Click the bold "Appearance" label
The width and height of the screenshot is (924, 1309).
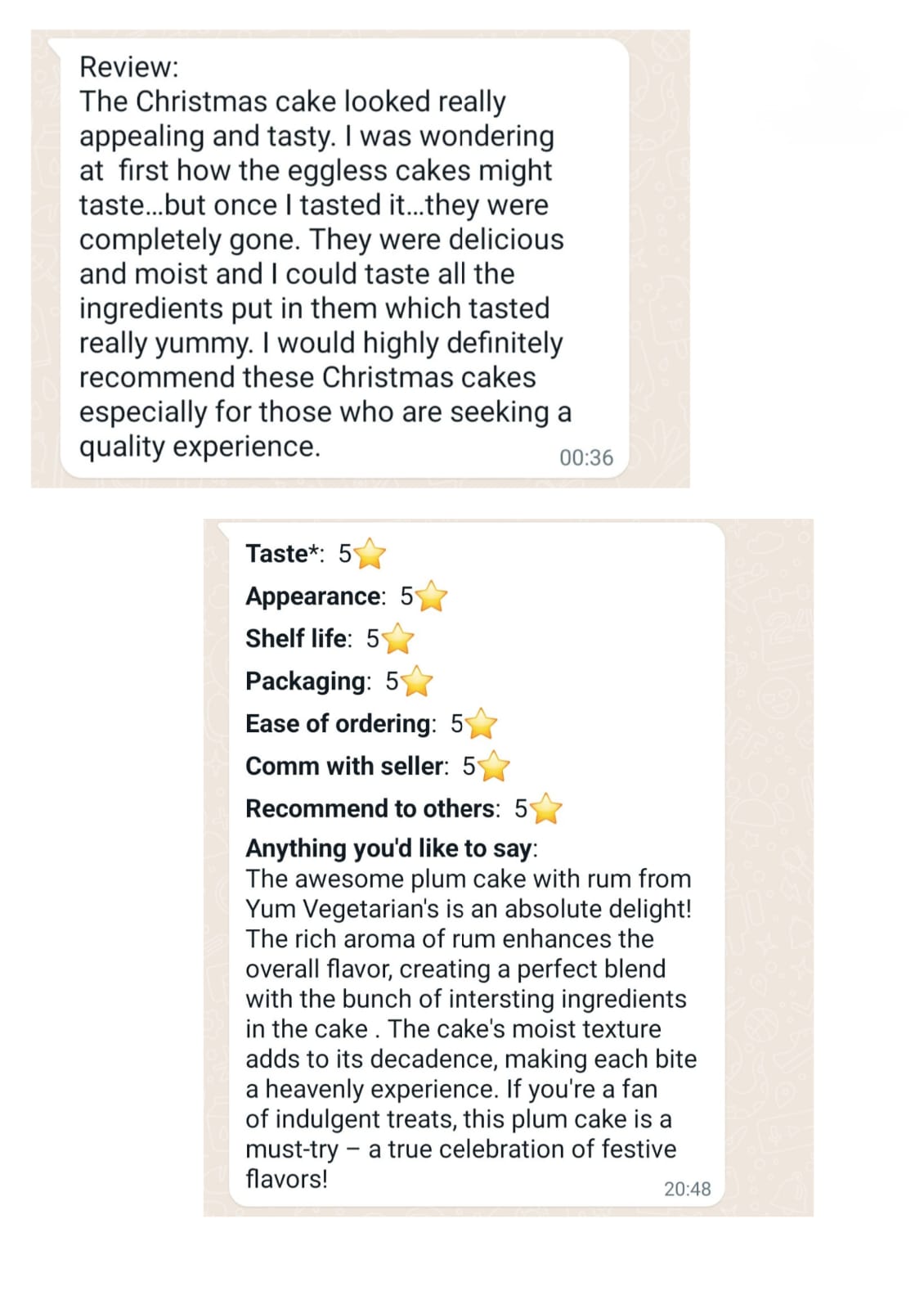click(314, 596)
